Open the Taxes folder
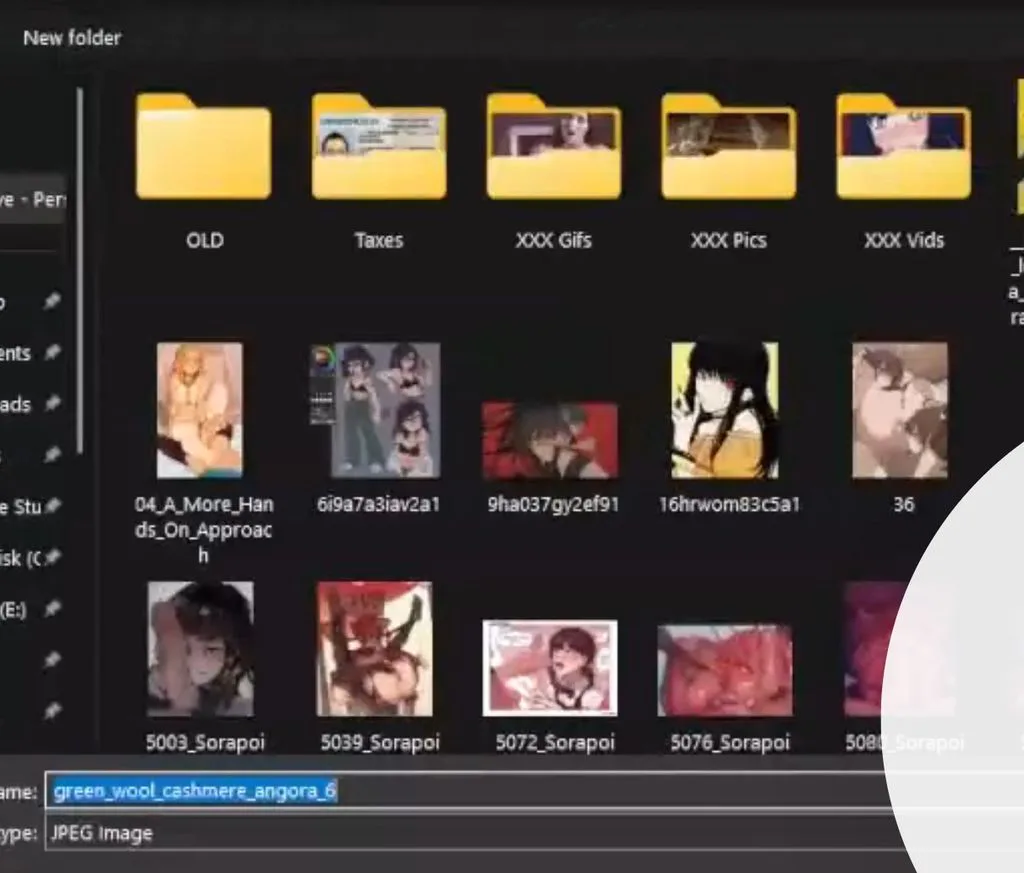 379,171
